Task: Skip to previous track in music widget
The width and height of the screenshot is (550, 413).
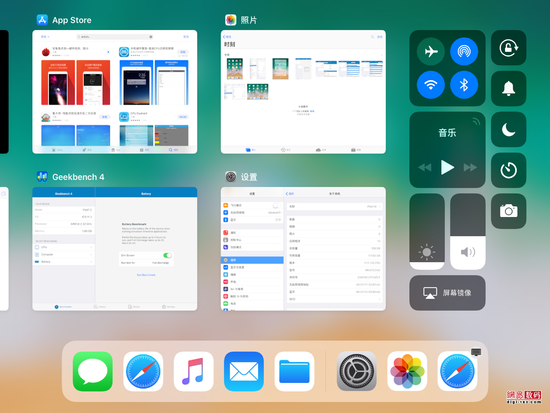Action: coord(425,167)
